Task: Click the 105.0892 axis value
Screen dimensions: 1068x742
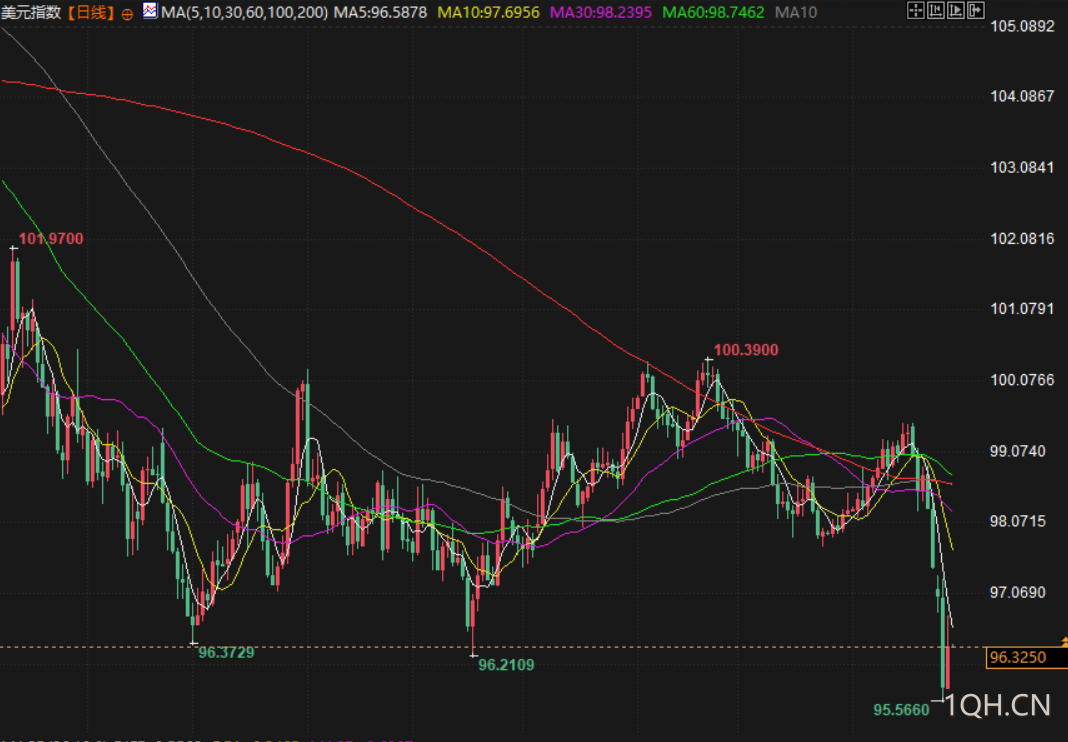Action: click(x=1022, y=27)
